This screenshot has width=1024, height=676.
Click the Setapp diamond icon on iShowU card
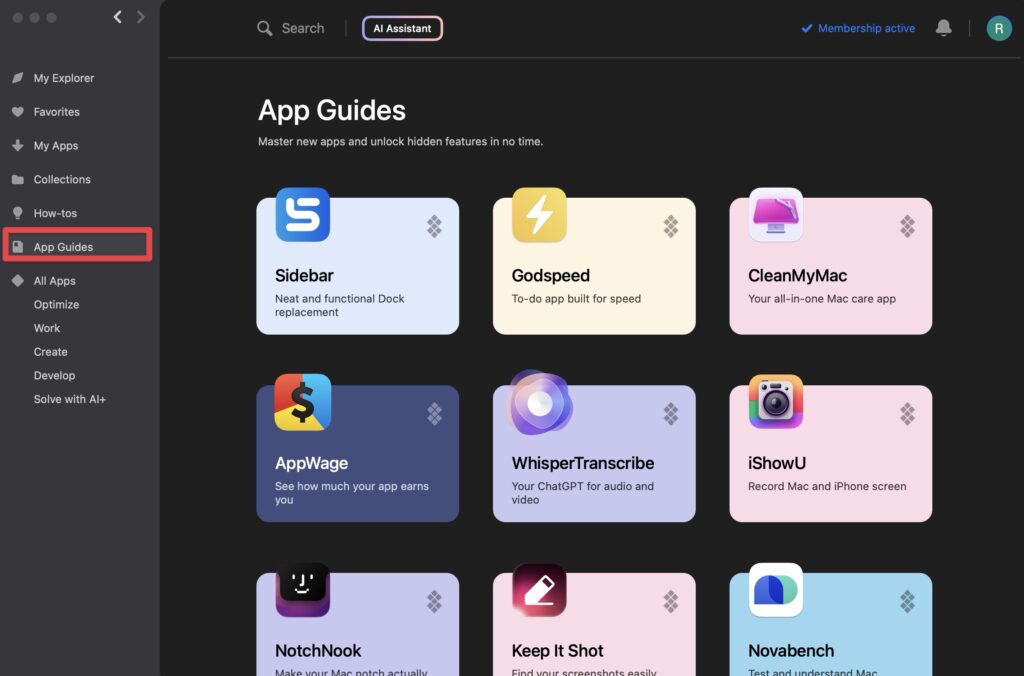[x=907, y=414]
